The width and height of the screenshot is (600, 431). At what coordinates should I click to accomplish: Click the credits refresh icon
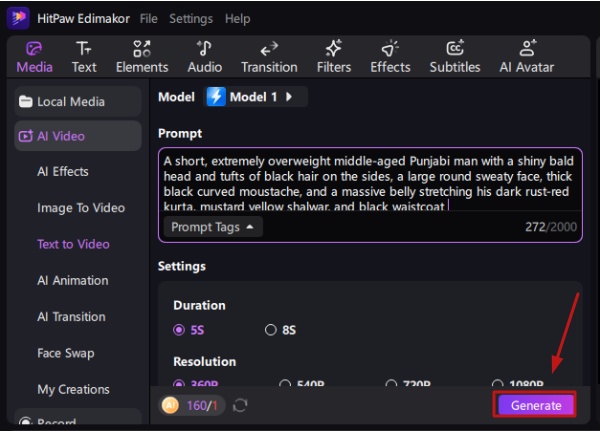240,406
